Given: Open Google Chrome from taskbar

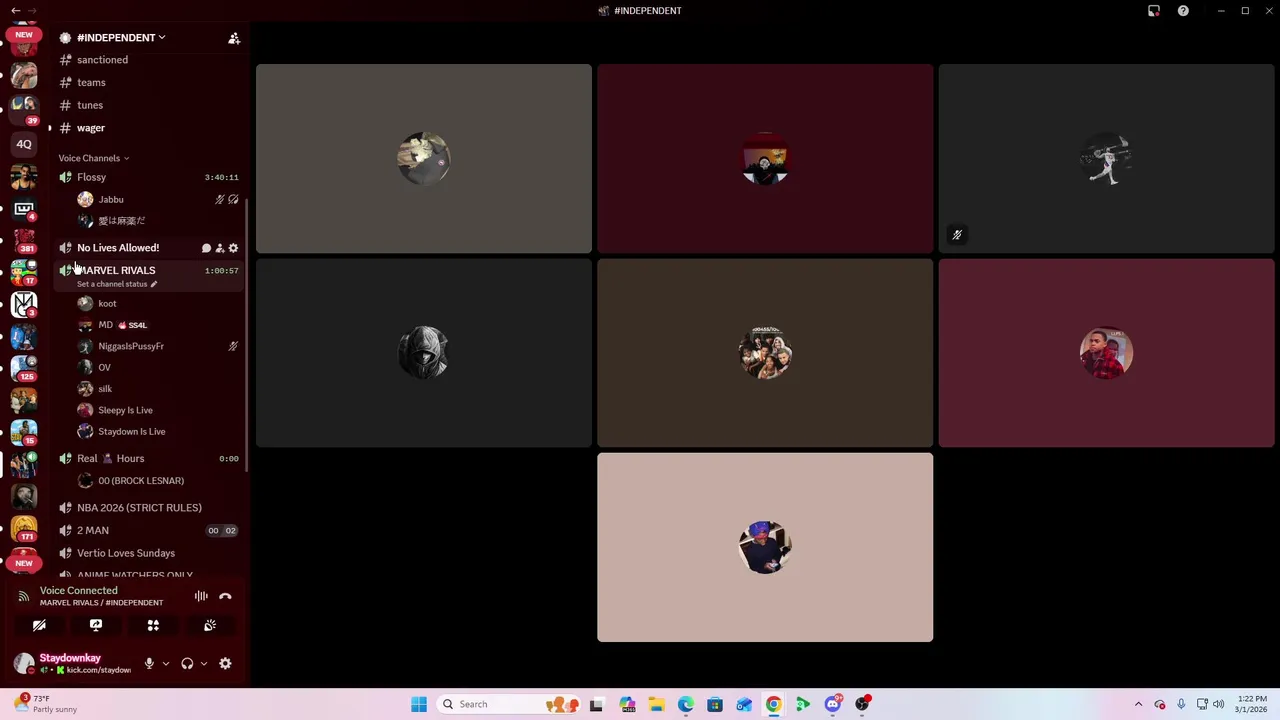Looking at the screenshot, I should pos(773,704).
